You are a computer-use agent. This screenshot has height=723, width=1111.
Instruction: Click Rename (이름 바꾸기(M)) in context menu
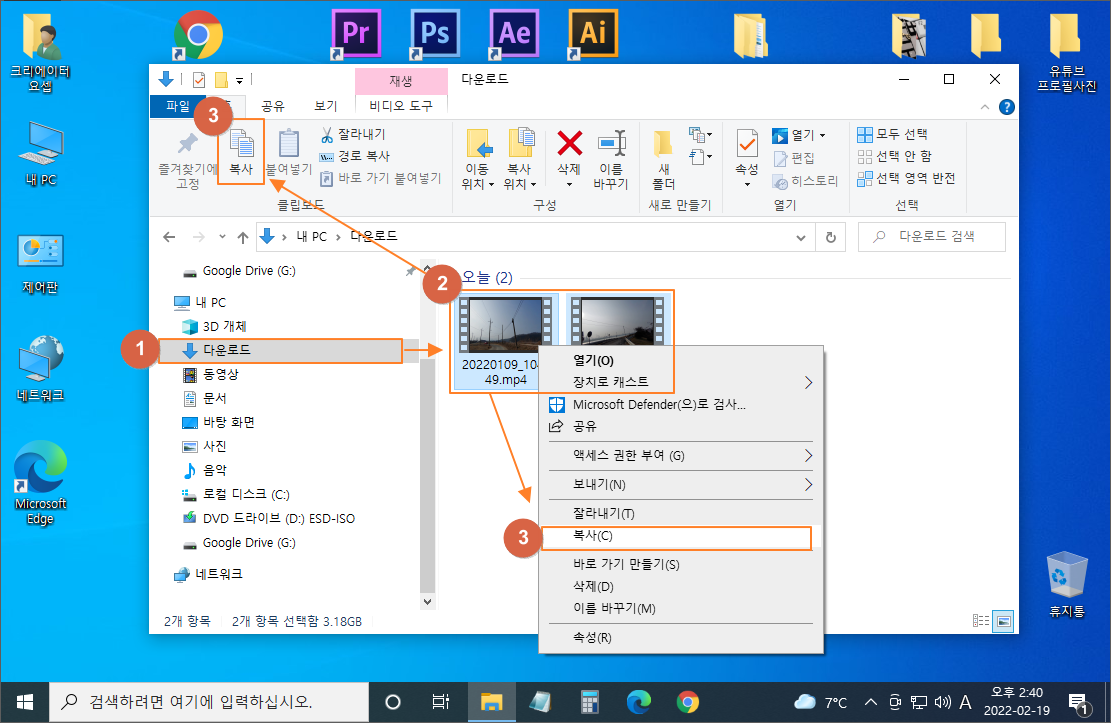tap(681, 608)
